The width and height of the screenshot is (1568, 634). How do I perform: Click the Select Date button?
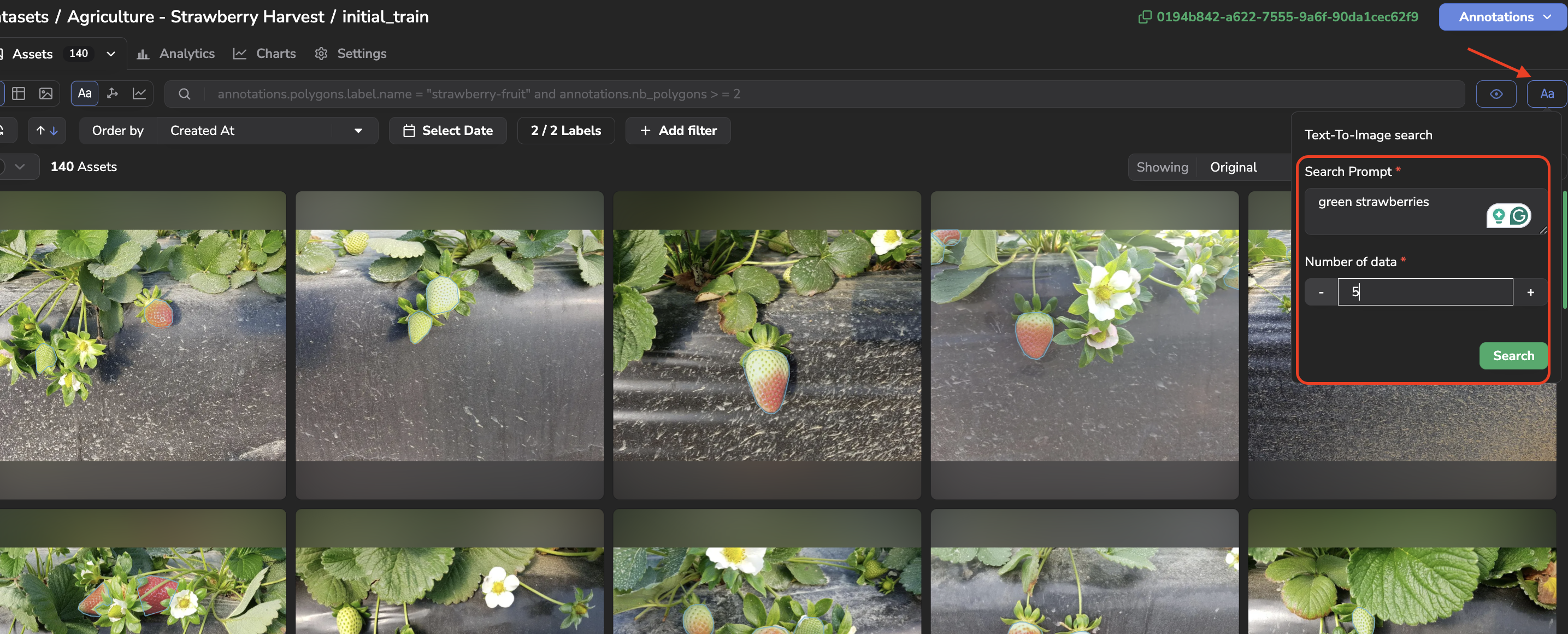click(x=448, y=130)
